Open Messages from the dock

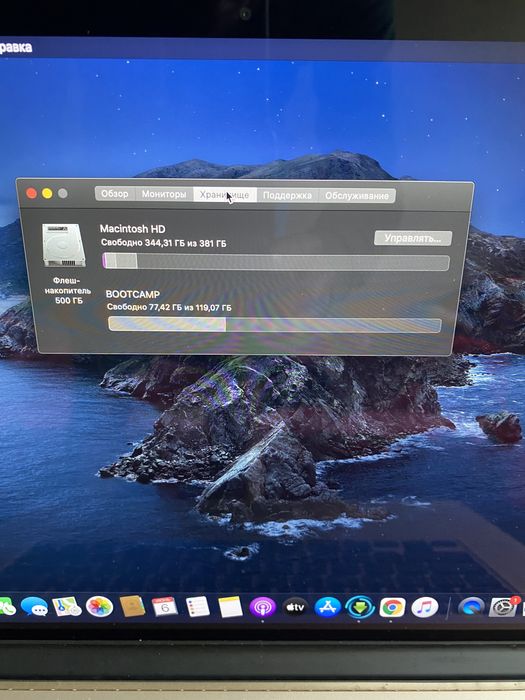[34, 606]
